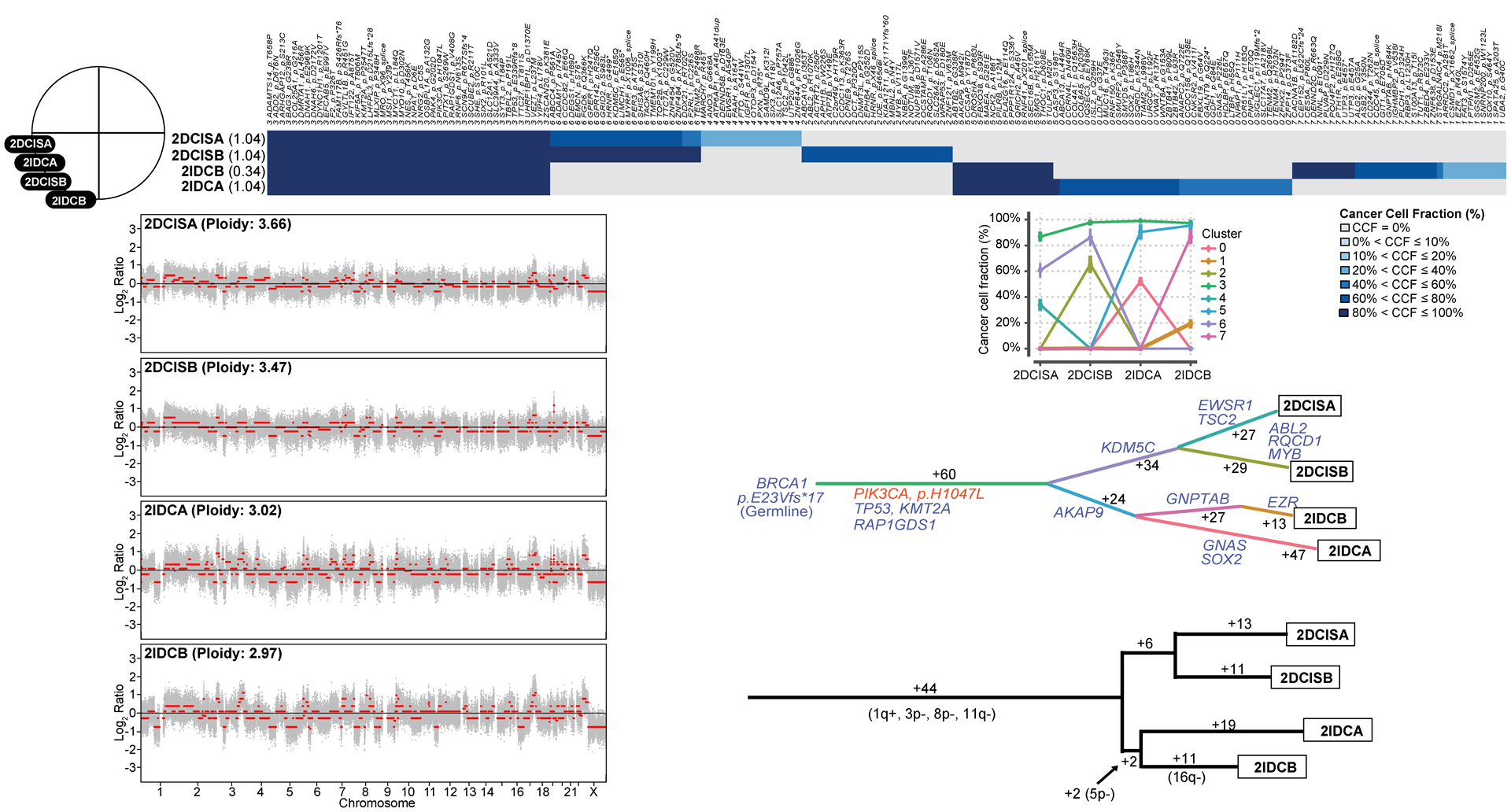Select the '10% < CCF ≤ 20%' legend swatch

pos(1345,257)
